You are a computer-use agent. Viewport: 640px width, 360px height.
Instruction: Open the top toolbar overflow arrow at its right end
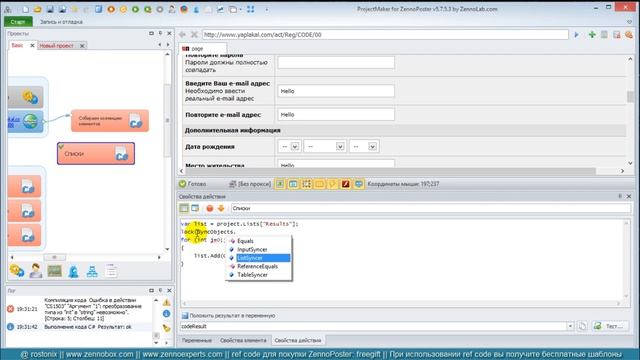pos(267,9)
